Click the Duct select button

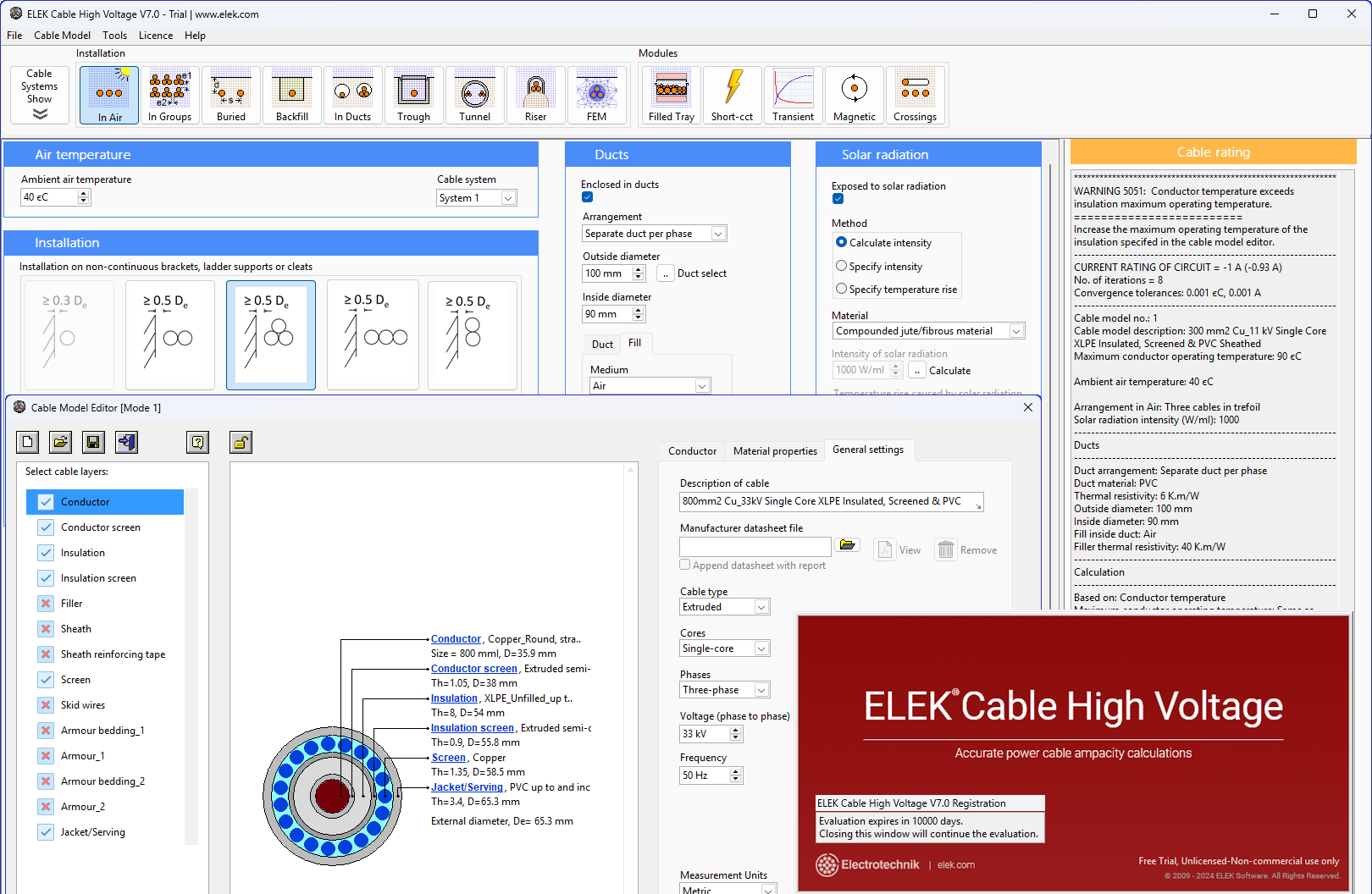(x=666, y=273)
